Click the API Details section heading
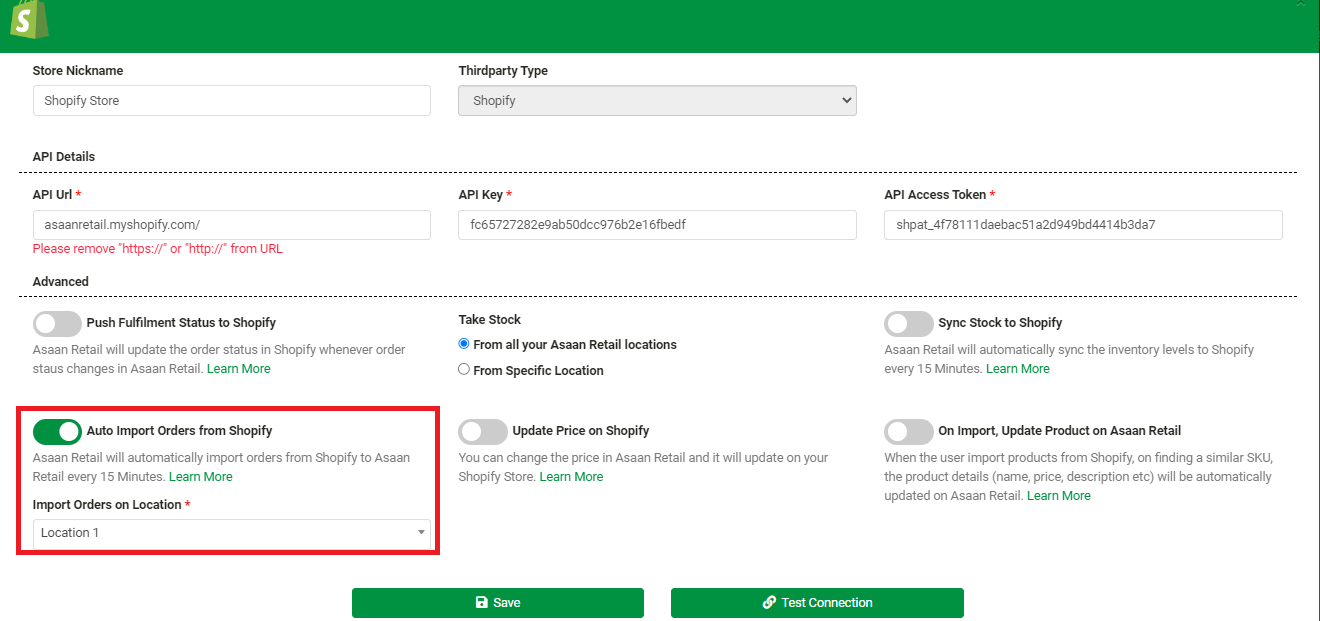This screenshot has height=621, width=1320. click(x=64, y=157)
